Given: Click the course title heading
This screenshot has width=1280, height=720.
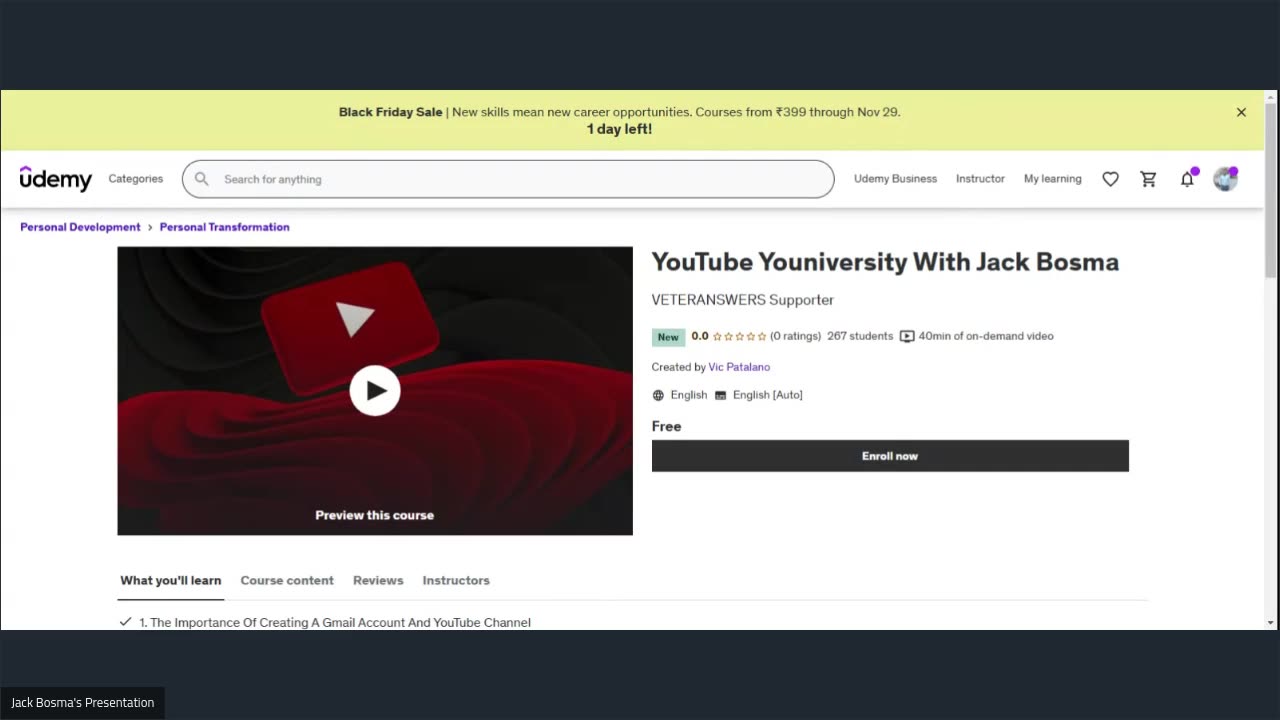Looking at the screenshot, I should [x=885, y=262].
